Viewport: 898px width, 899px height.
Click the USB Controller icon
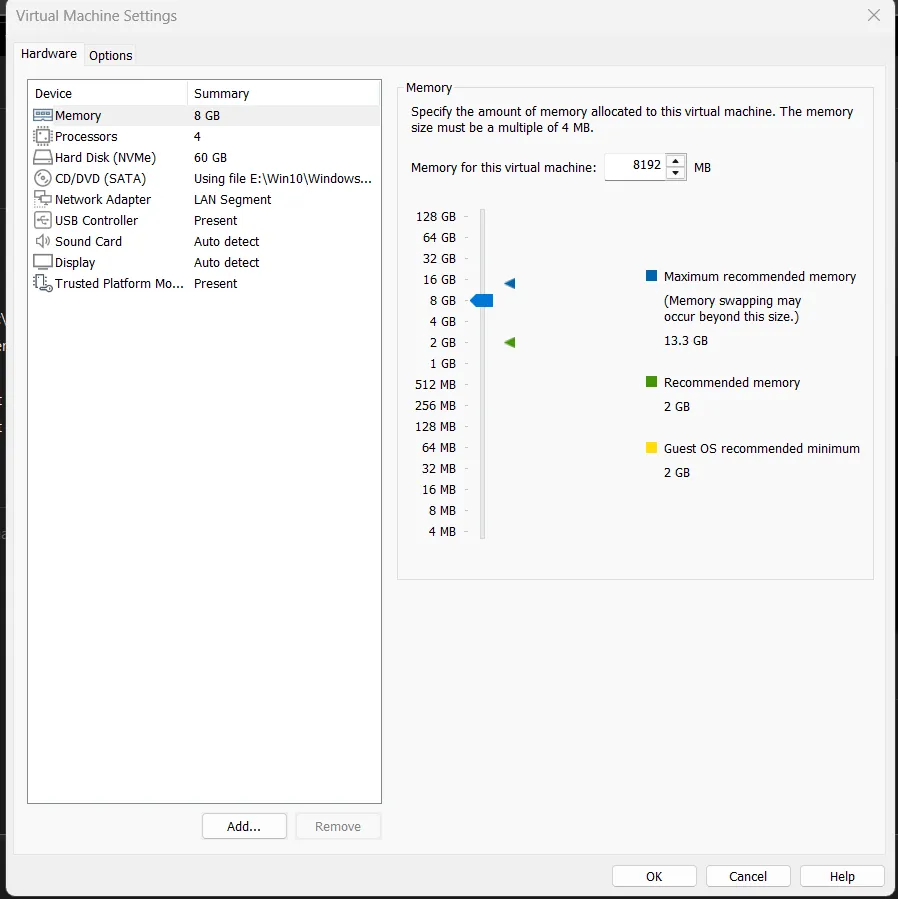coord(42,220)
